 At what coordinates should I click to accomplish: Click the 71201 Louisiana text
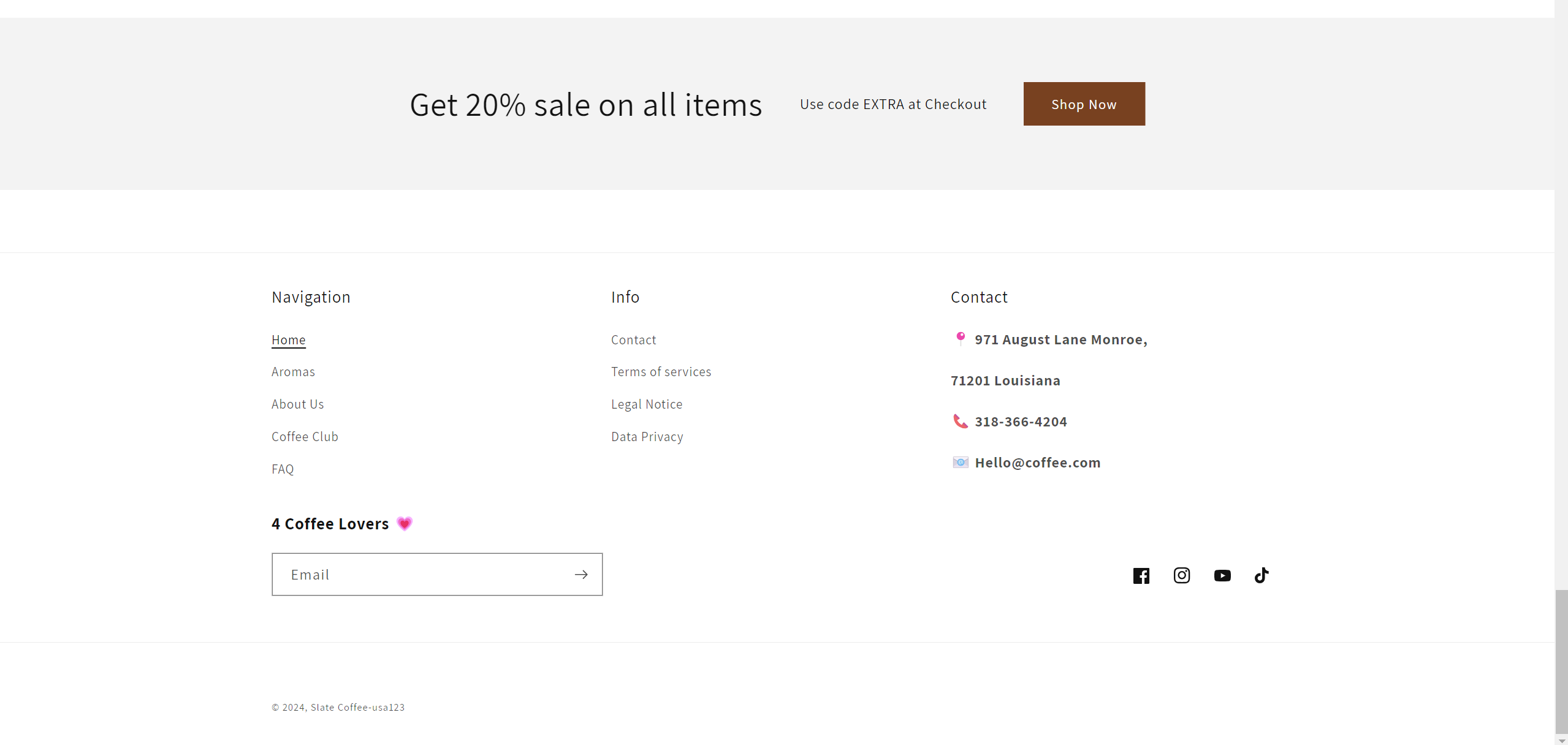click(1005, 380)
